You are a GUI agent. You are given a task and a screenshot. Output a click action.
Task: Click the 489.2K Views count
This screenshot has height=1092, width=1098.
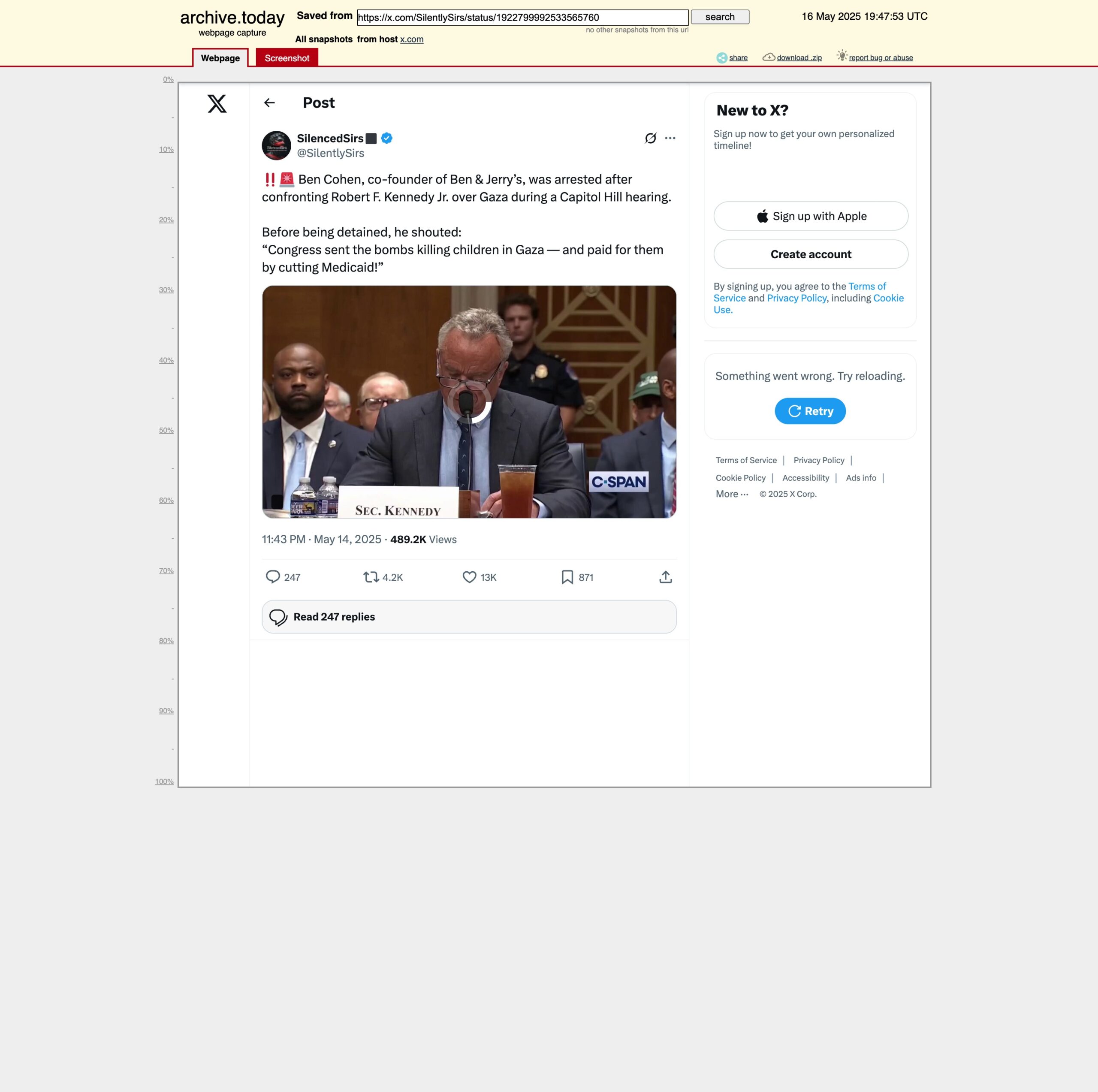423,540
